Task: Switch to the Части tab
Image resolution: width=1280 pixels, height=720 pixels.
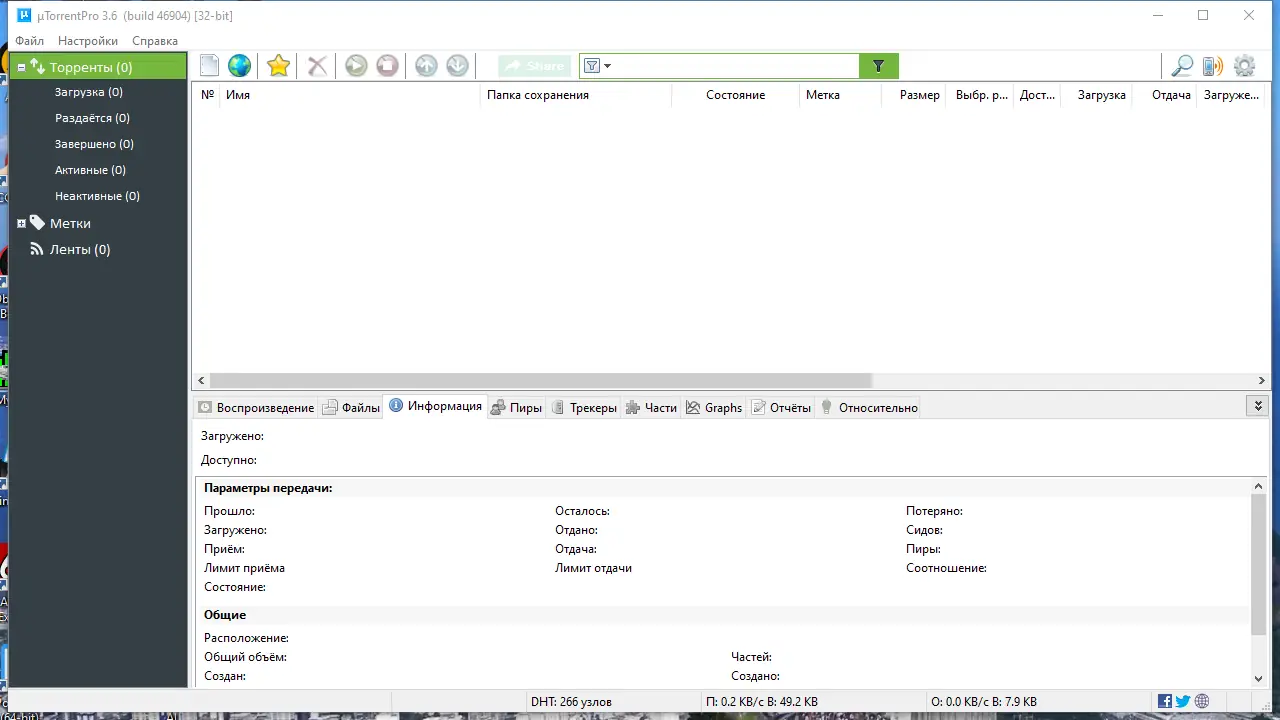Action: [651, 407]
